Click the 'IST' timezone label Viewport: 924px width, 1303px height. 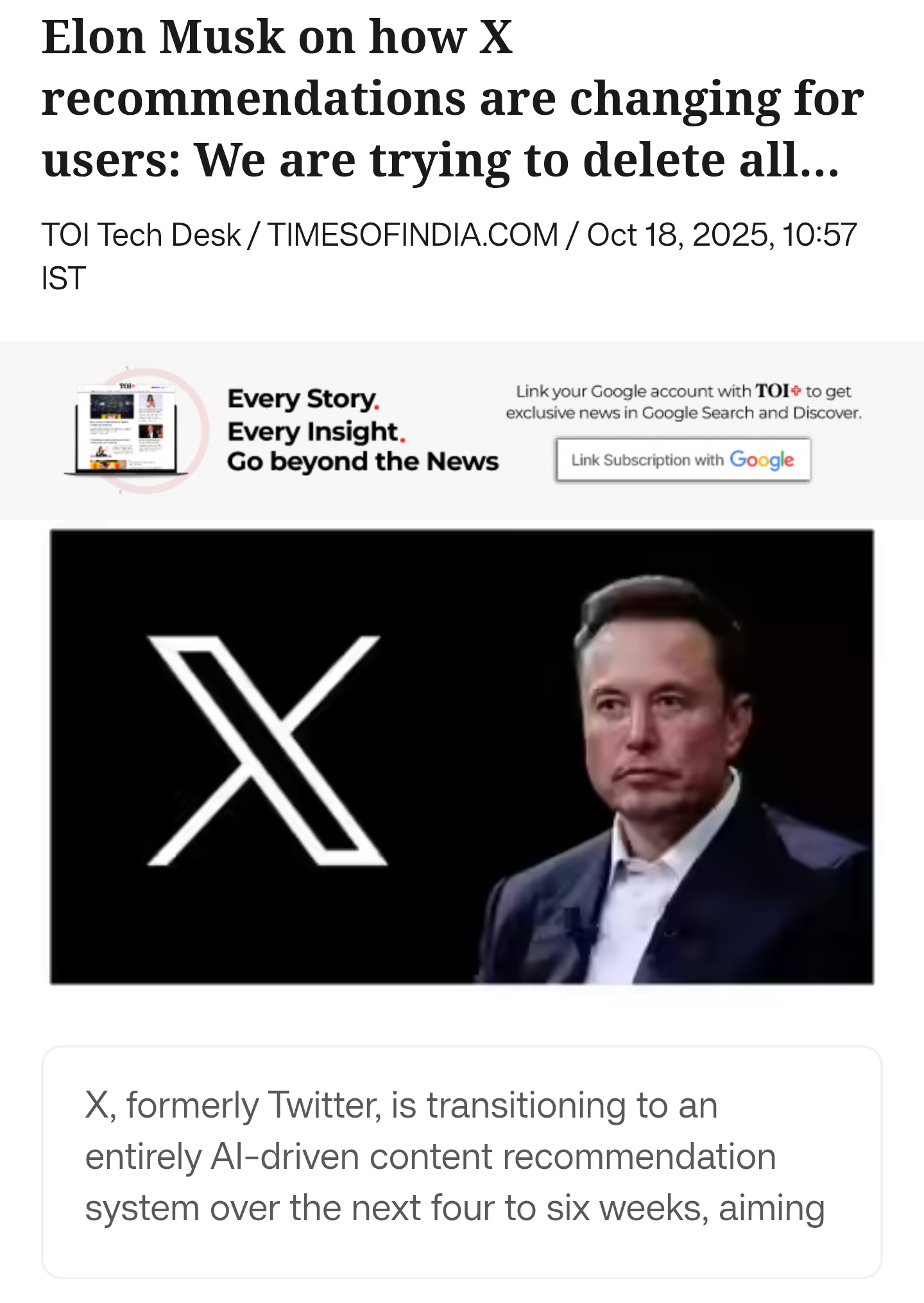click(64, 278)
